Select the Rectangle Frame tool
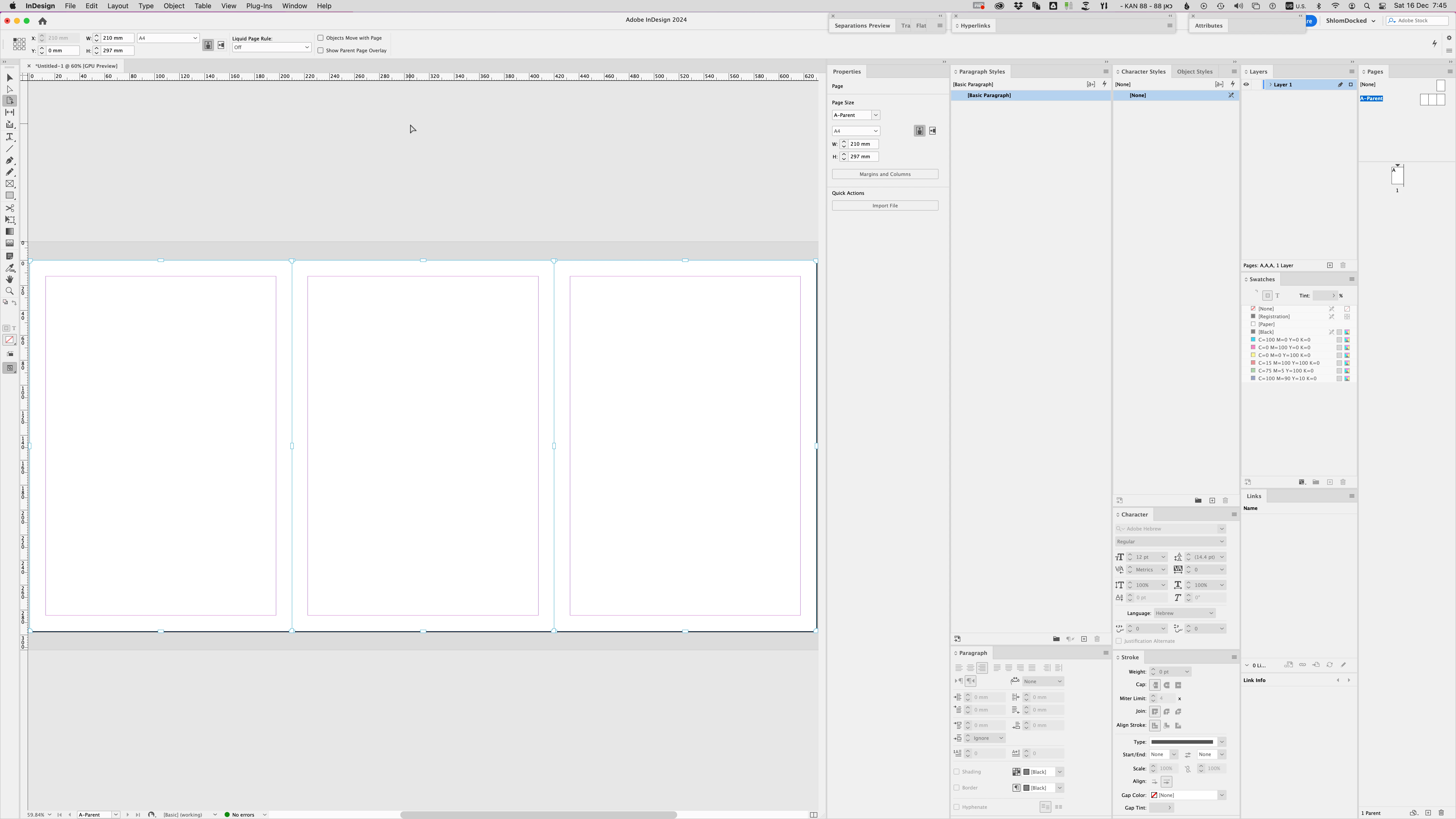Viewport: 1456px width, 819px height. pos(10,184)
